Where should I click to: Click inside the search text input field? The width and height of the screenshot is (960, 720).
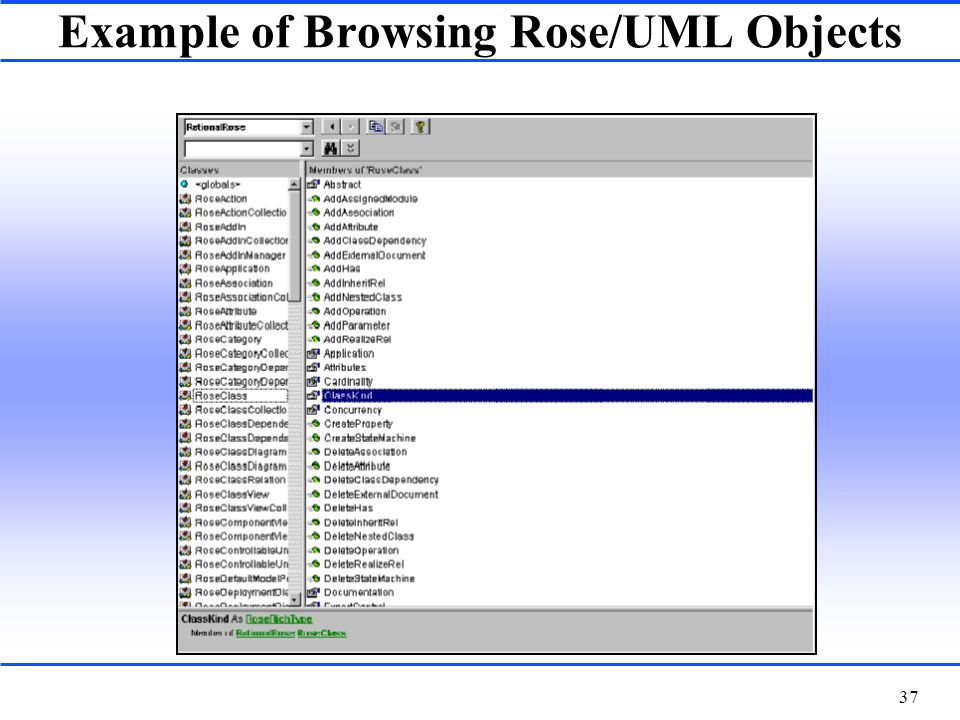click(242, 149)
